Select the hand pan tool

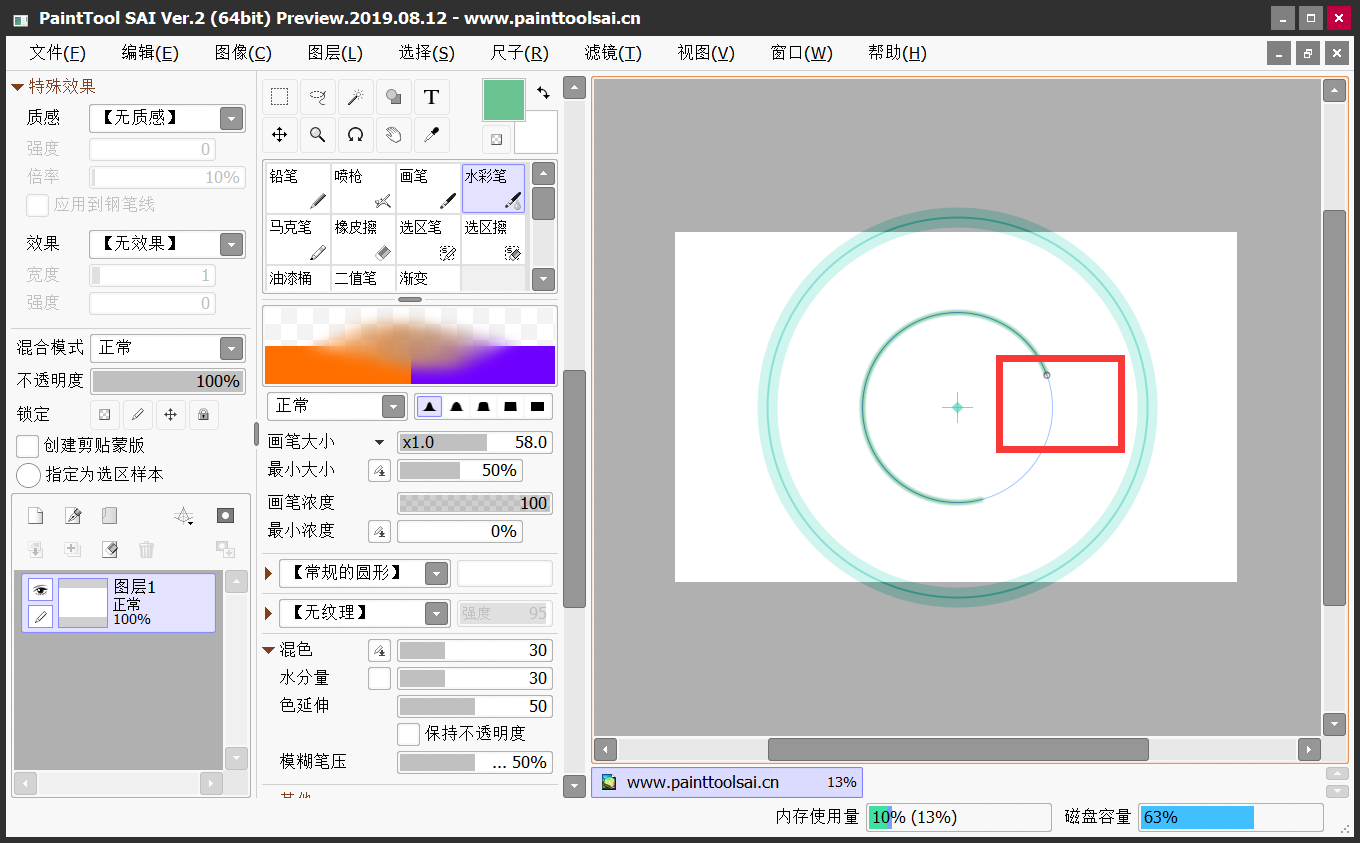point(393,135)
